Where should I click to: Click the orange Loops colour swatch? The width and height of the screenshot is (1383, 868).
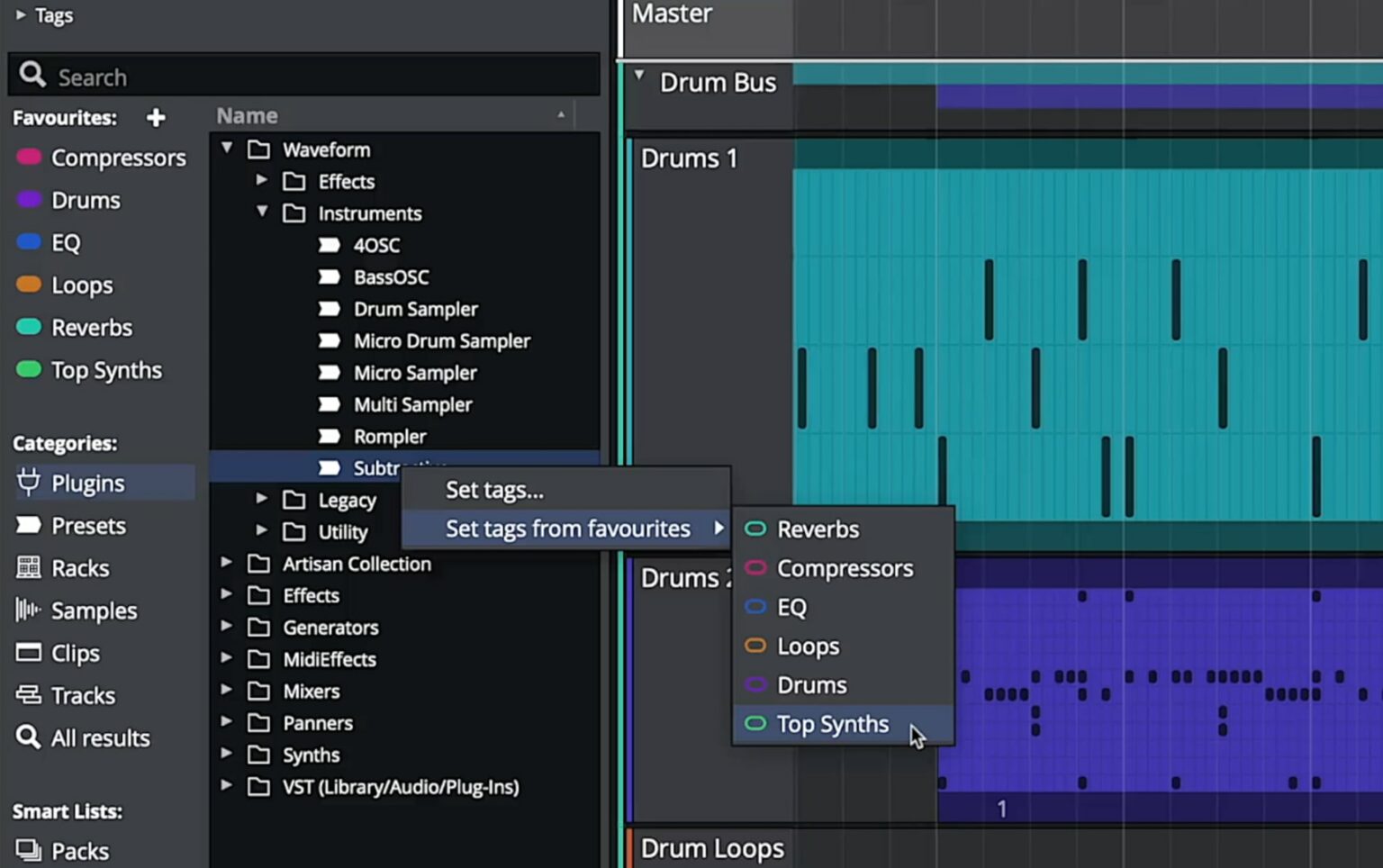pyautogui.click(x=29, y=285)
